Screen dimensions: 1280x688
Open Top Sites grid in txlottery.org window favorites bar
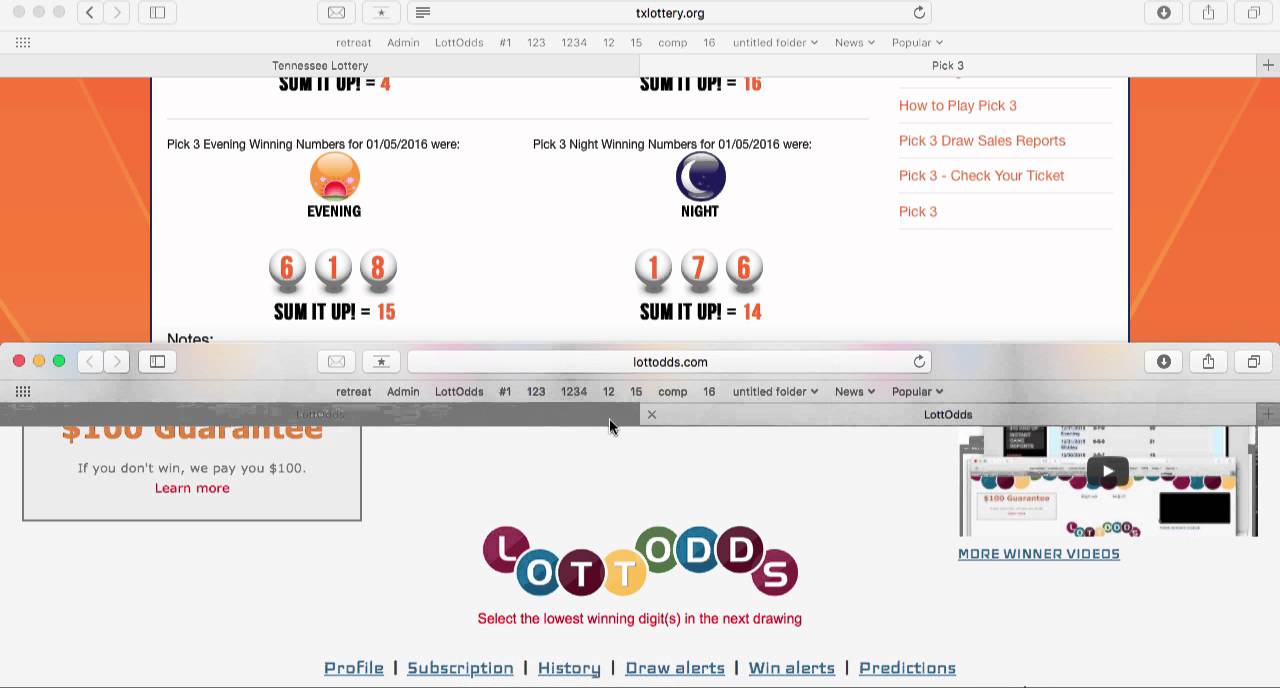point(23,42)
